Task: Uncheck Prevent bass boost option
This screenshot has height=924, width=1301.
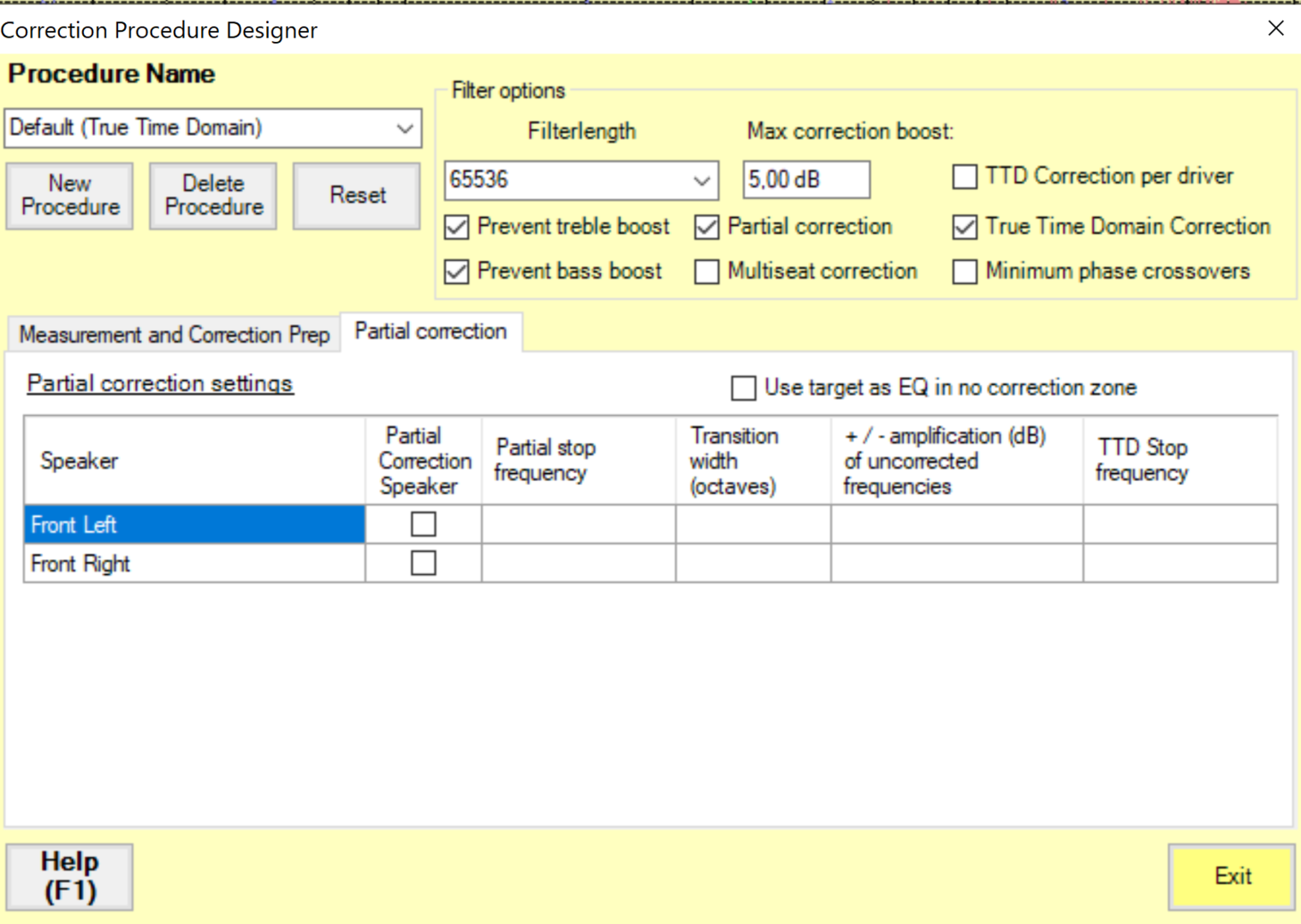Action: coord(457,272)
